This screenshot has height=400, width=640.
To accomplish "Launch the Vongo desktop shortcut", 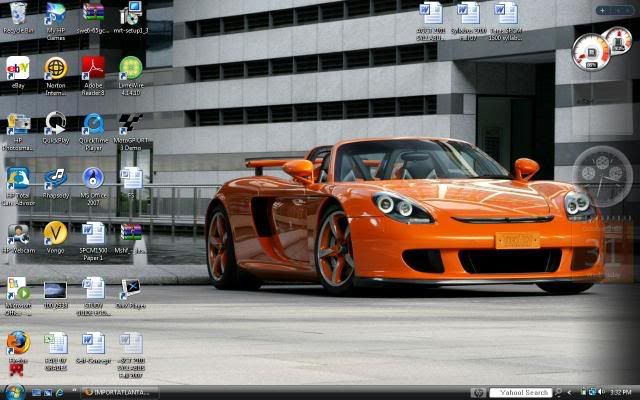I will coord(55,233).
